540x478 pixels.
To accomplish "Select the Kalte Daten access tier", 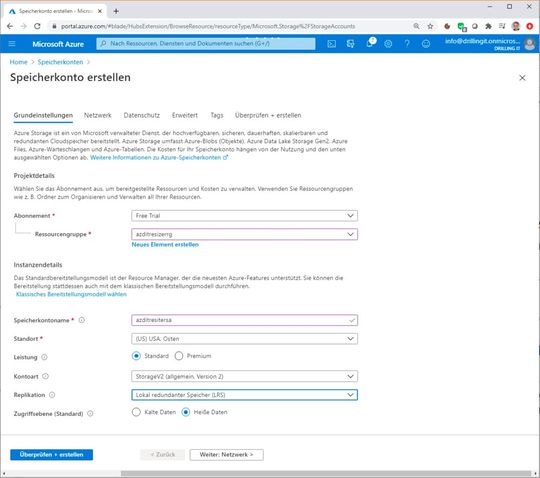I will [136, 412].
